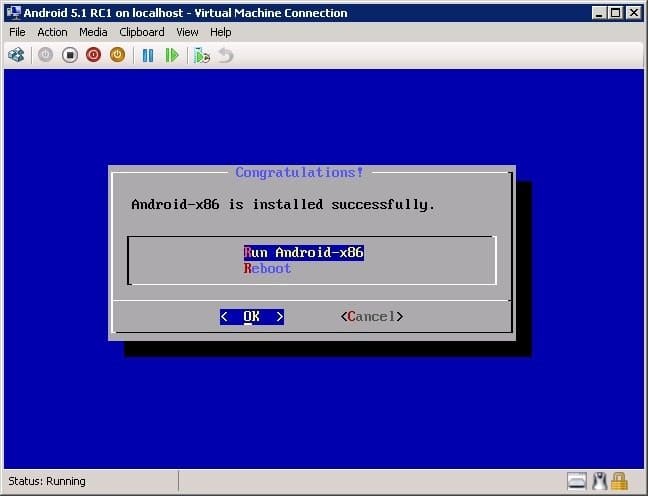
Task: Reset the VM with the green play icon
Action: [x=172, y=55]
